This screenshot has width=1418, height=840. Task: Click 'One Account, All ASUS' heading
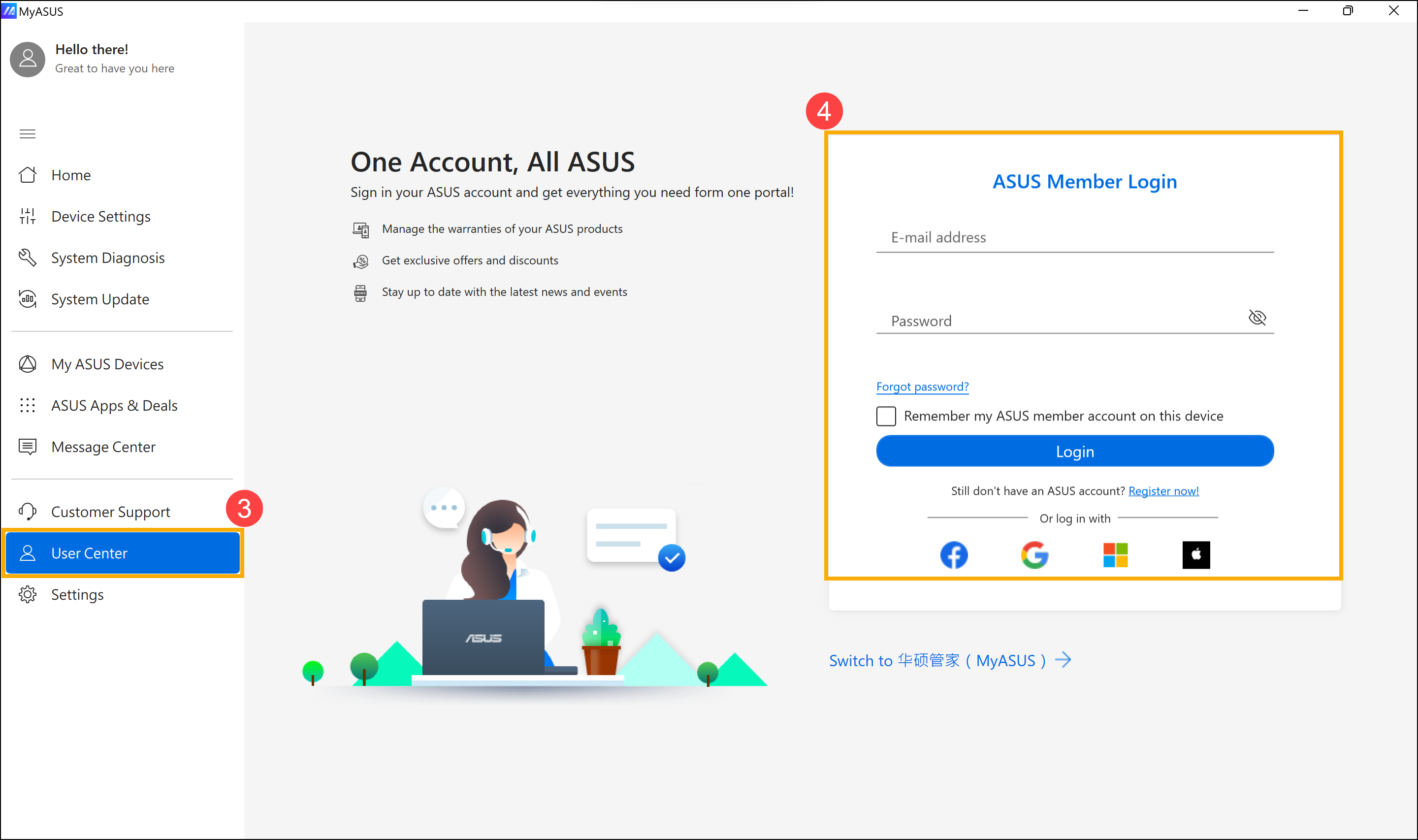(492, 162)
